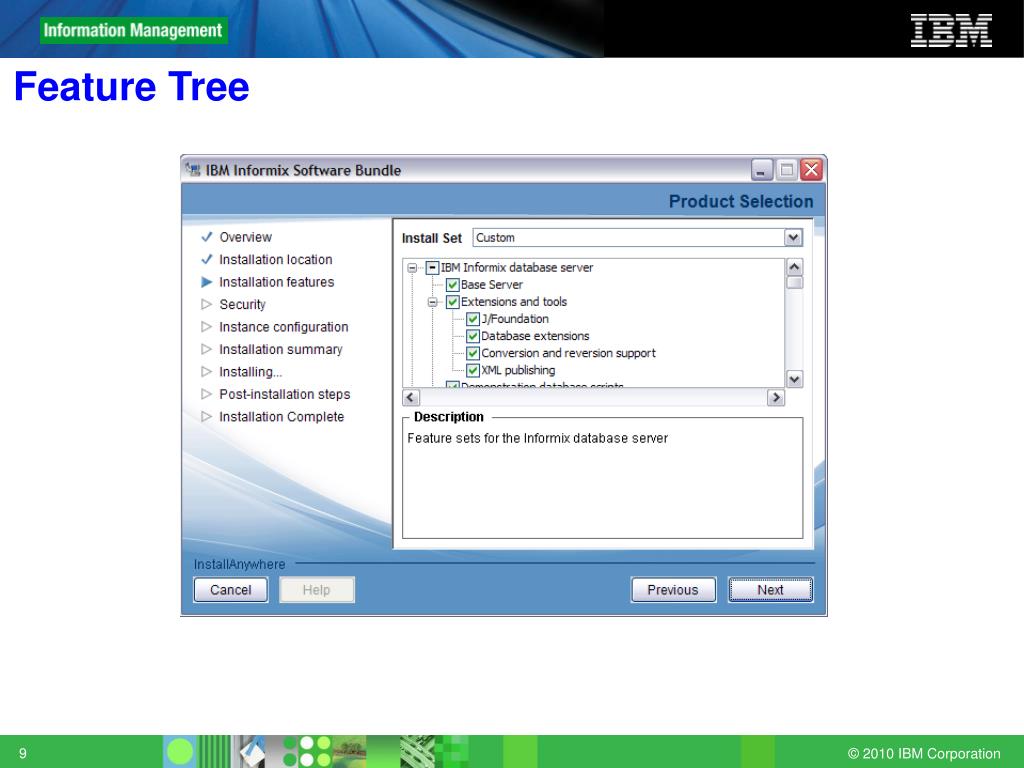
Task: Uncheck Database extensions feature
Action: [x=473, y=336]
